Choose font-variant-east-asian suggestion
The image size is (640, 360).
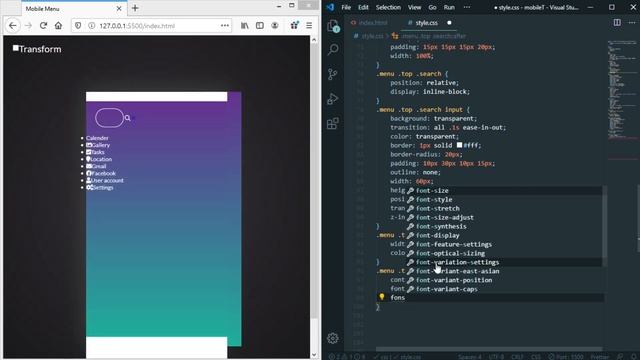click(504, 271)
